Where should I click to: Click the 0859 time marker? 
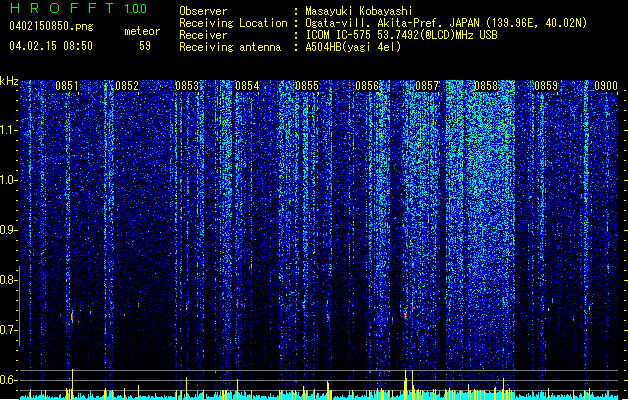click(x=546, y=86)
